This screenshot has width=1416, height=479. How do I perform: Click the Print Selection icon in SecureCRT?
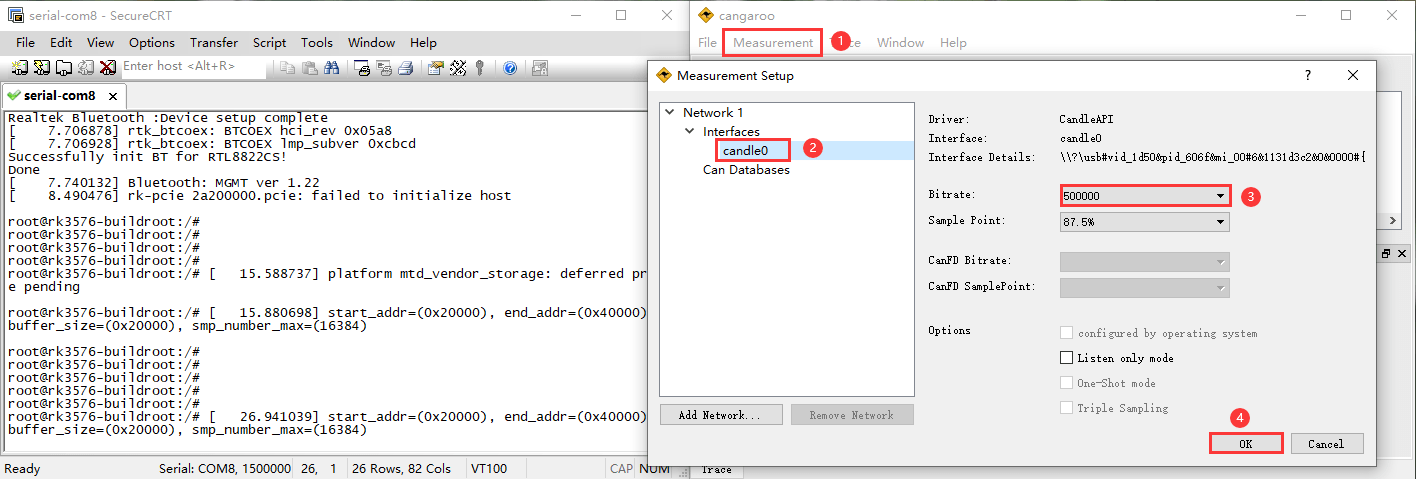(384, 68)
